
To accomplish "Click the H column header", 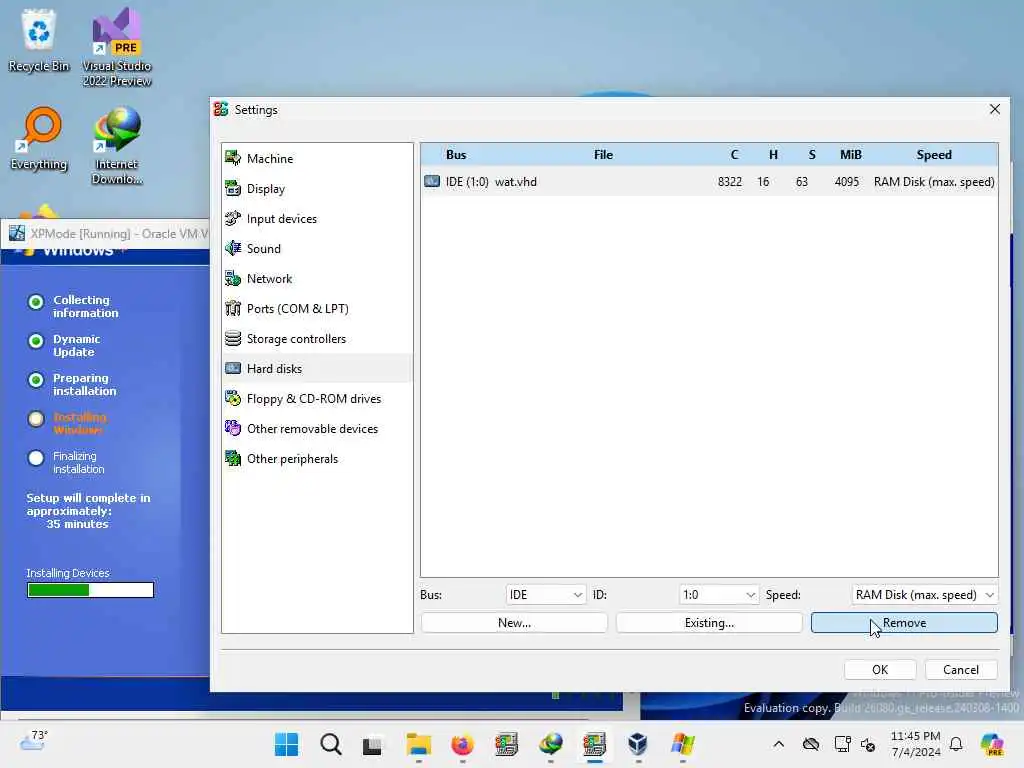I will [x=773, y=155].
